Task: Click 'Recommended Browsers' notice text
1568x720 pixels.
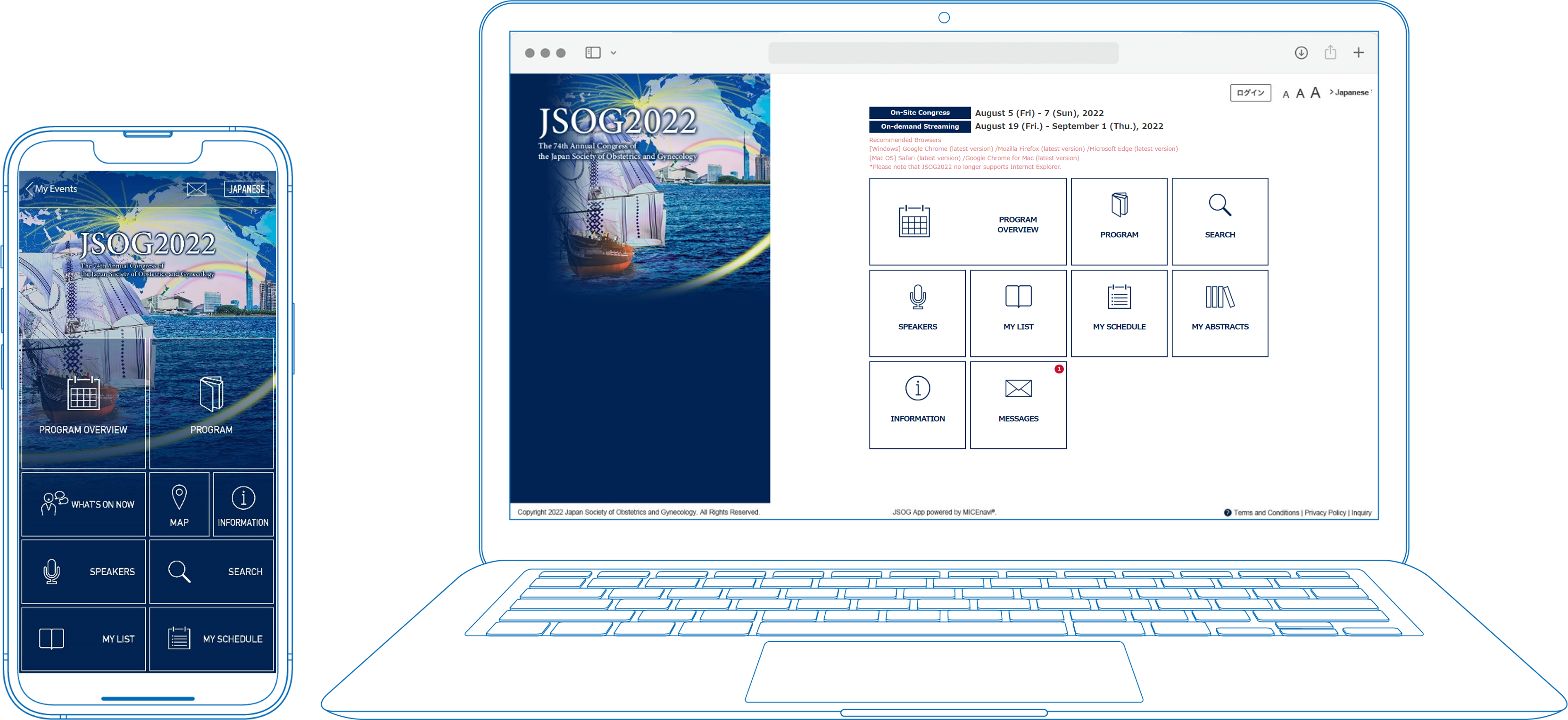Action: pyautogui.click(x=904, y=140)
